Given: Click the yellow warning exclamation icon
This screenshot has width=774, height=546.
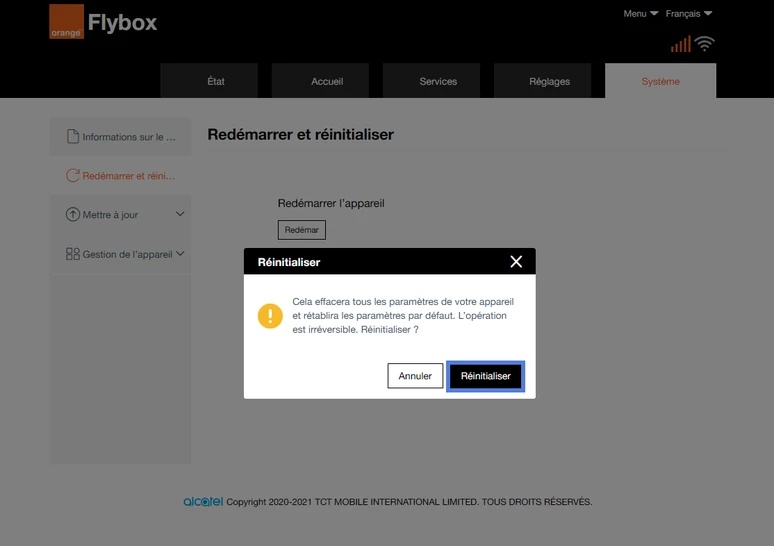Looking at the screenshot, I should coord(270,315).
